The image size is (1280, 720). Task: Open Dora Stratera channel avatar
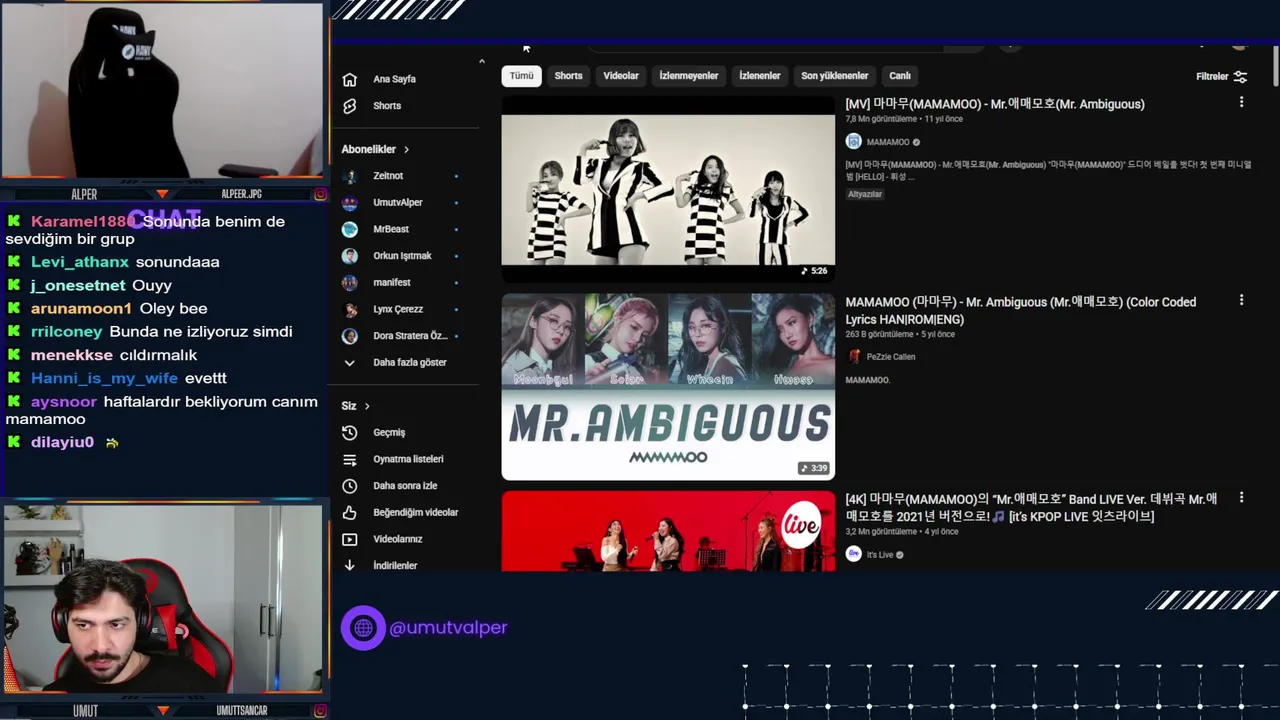[x=349, y=336]
